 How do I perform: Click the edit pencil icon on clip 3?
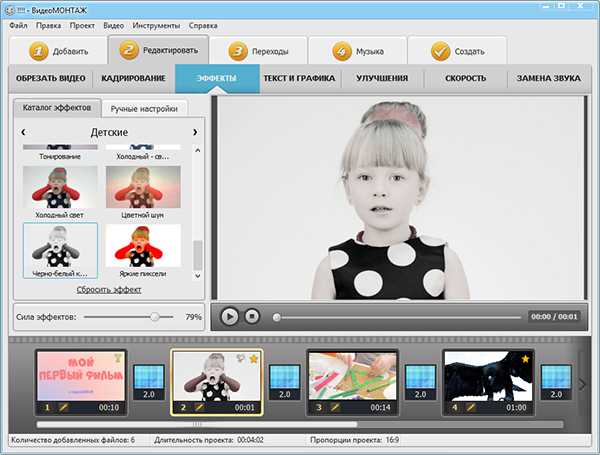pos(335,408)
